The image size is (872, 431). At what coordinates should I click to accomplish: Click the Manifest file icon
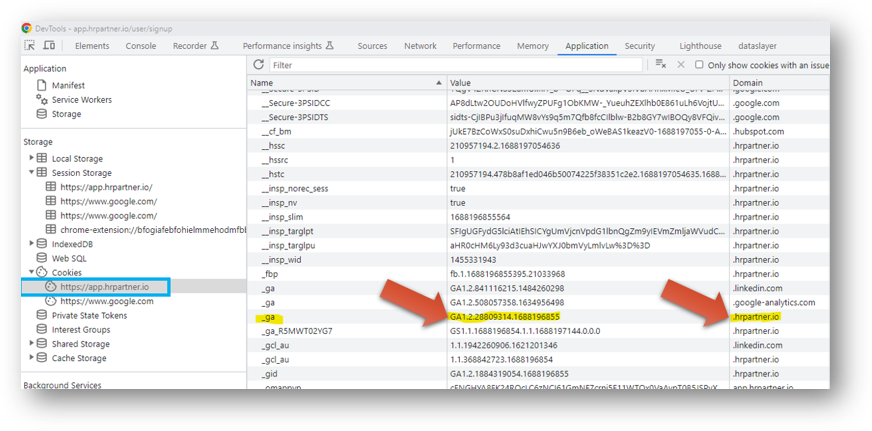point(41,86)
